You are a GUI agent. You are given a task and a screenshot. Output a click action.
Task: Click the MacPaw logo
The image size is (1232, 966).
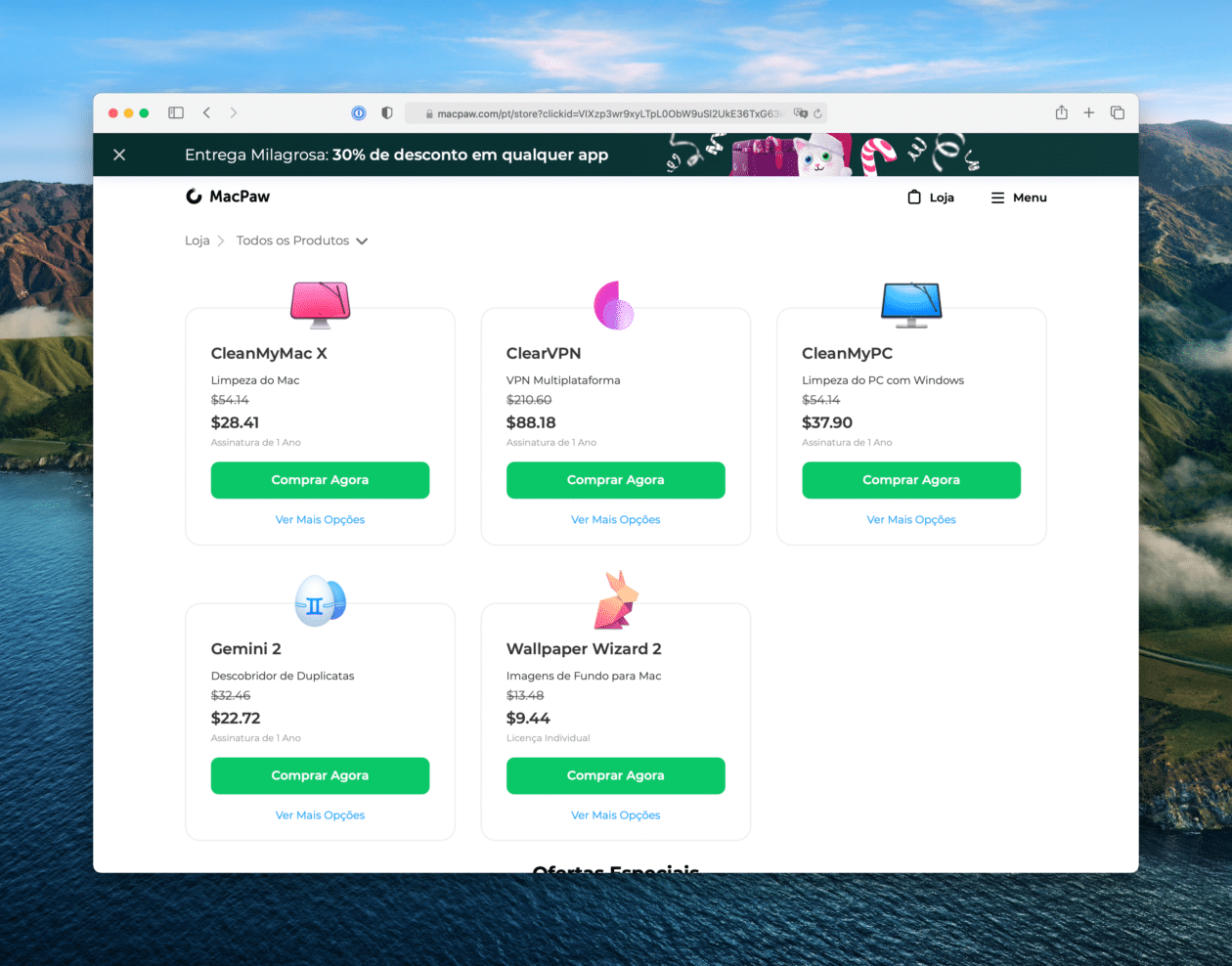coord(227,197)
